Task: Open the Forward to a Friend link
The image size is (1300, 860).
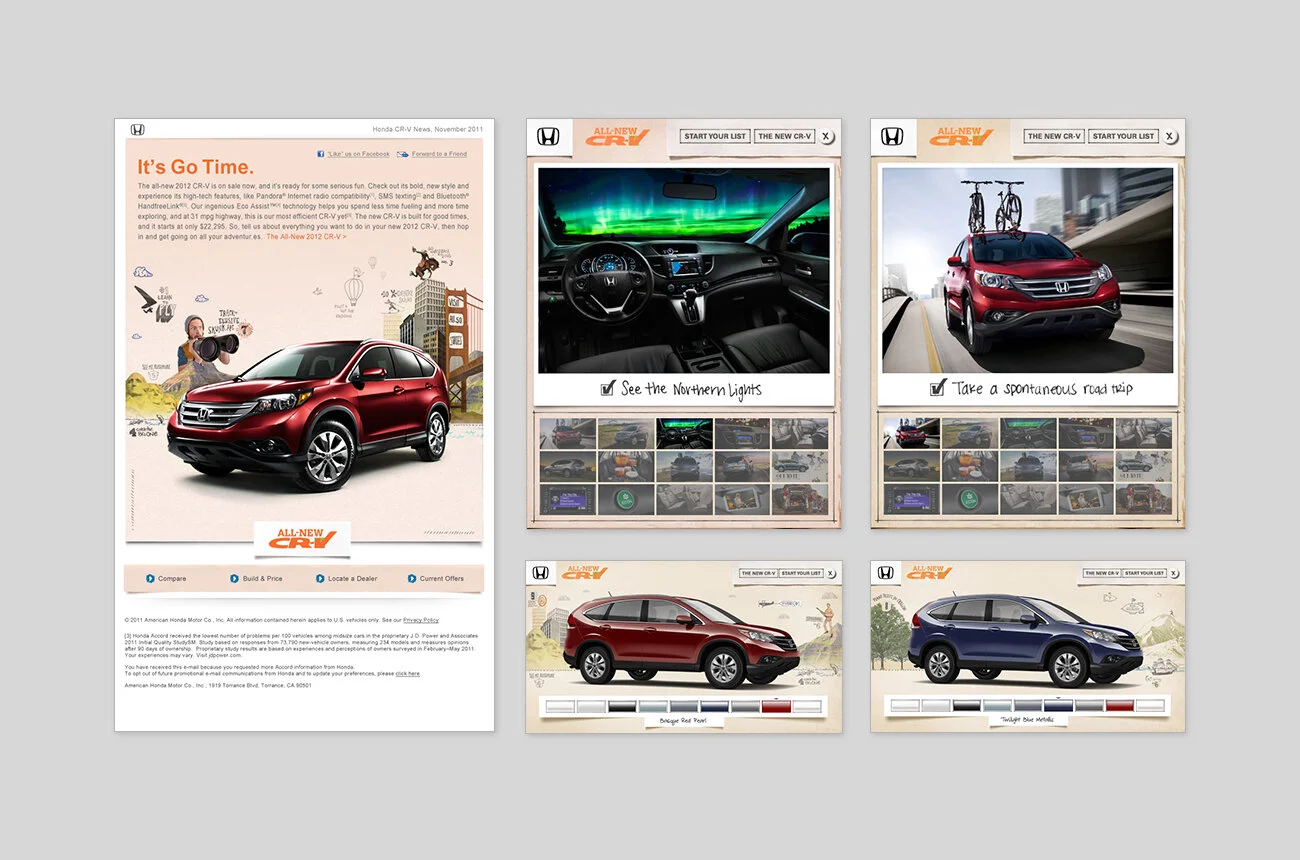Action: pyautogui.click(x=439, y=154)
